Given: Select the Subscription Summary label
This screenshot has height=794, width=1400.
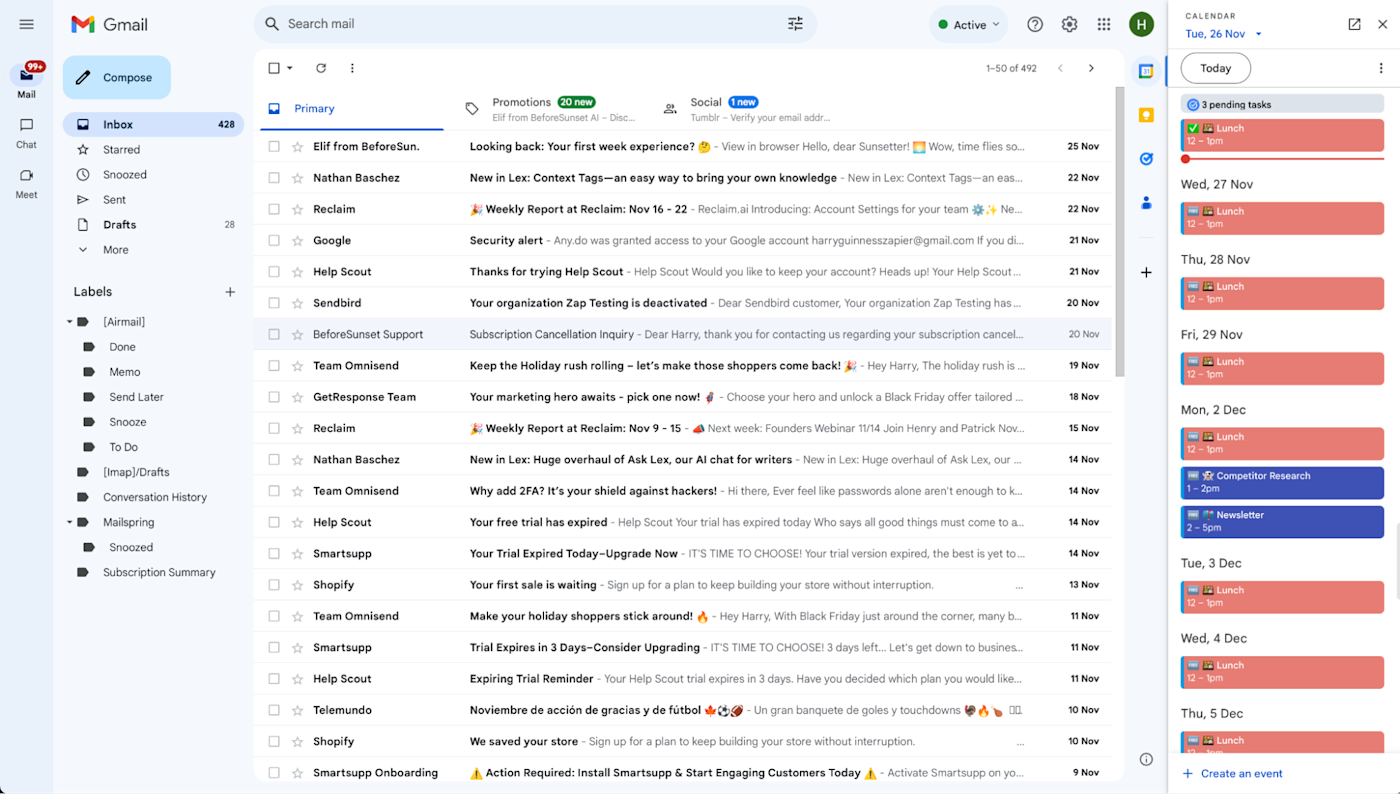Looking at the screenshot, I should tap(159, 572).
